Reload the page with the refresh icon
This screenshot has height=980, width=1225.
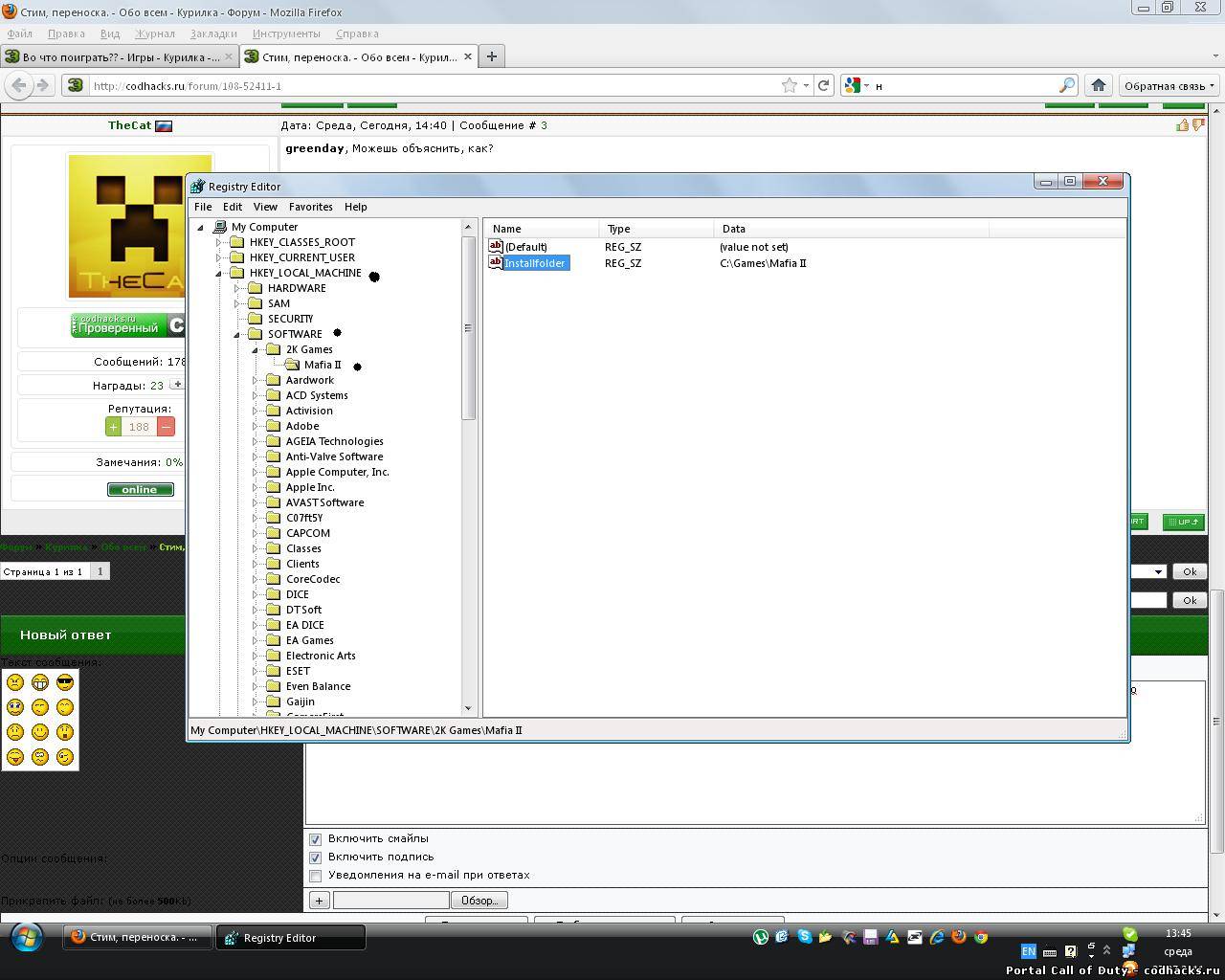[823, 85]
